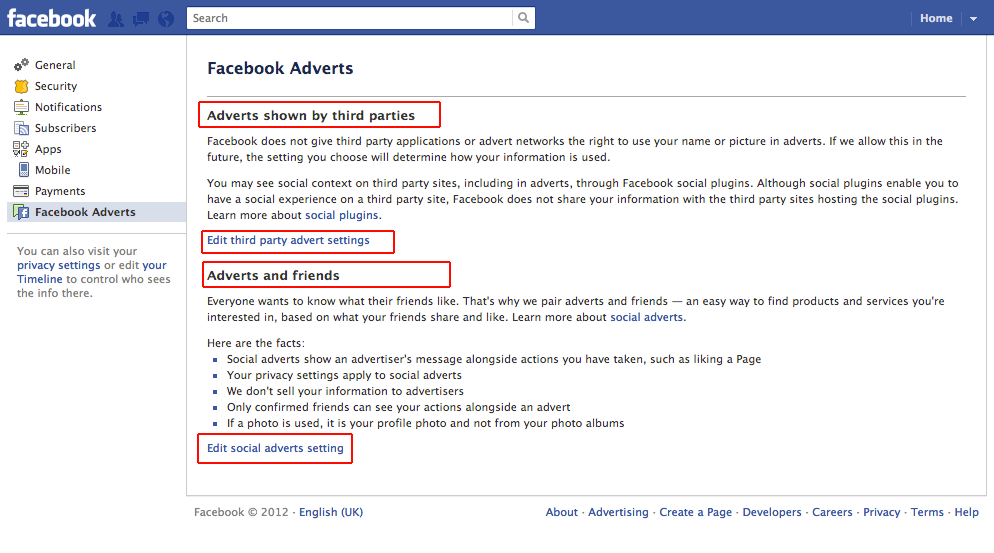
Task: Expand the account dropdown arrow
Action: (973, 18)
